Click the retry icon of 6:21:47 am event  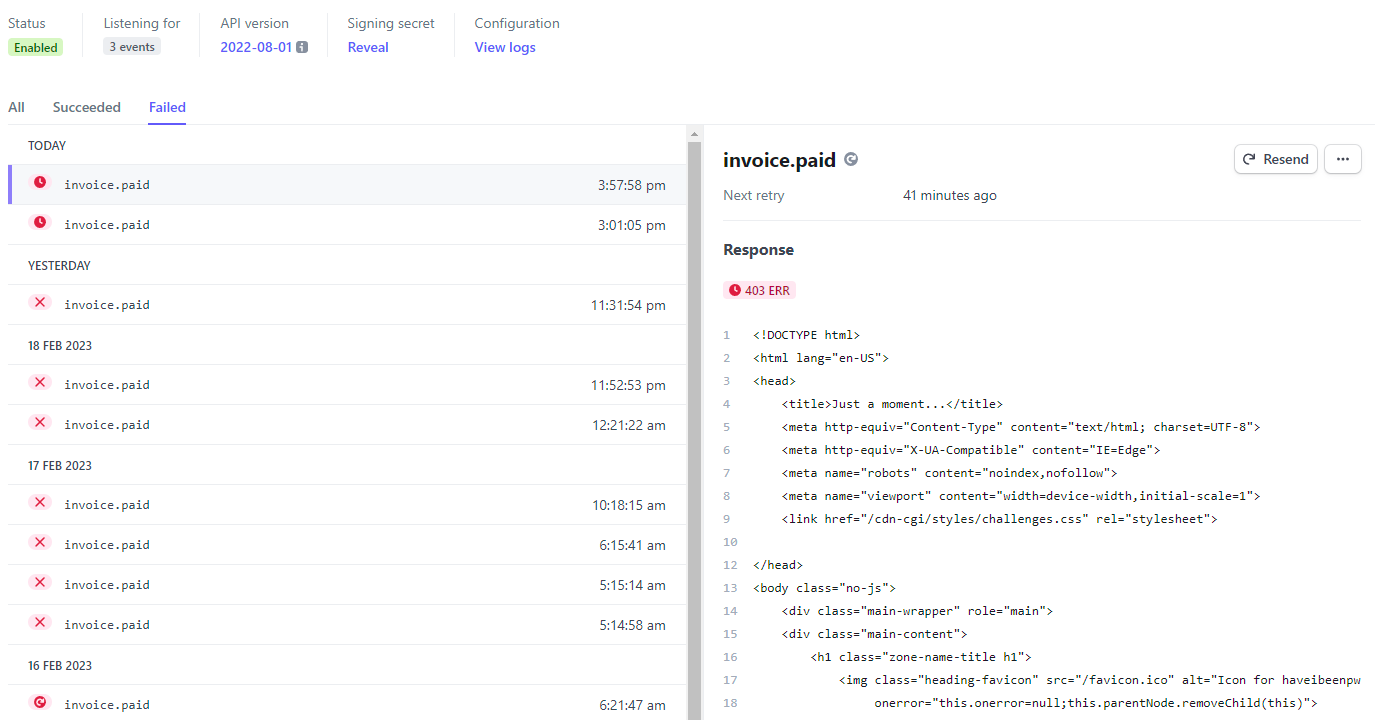click(40, 702)
